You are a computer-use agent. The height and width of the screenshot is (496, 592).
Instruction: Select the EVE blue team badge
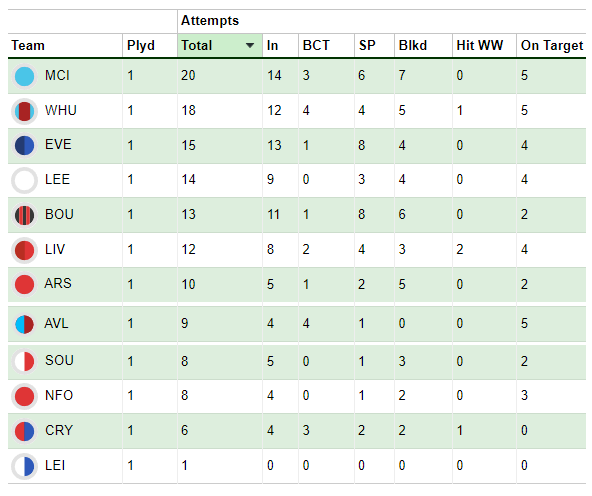tap(25, 146)
